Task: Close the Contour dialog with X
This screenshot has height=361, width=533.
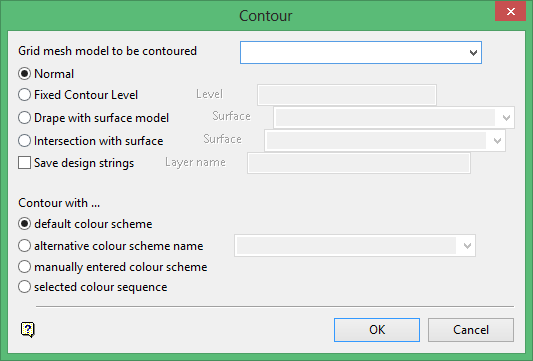Action: 510,12
